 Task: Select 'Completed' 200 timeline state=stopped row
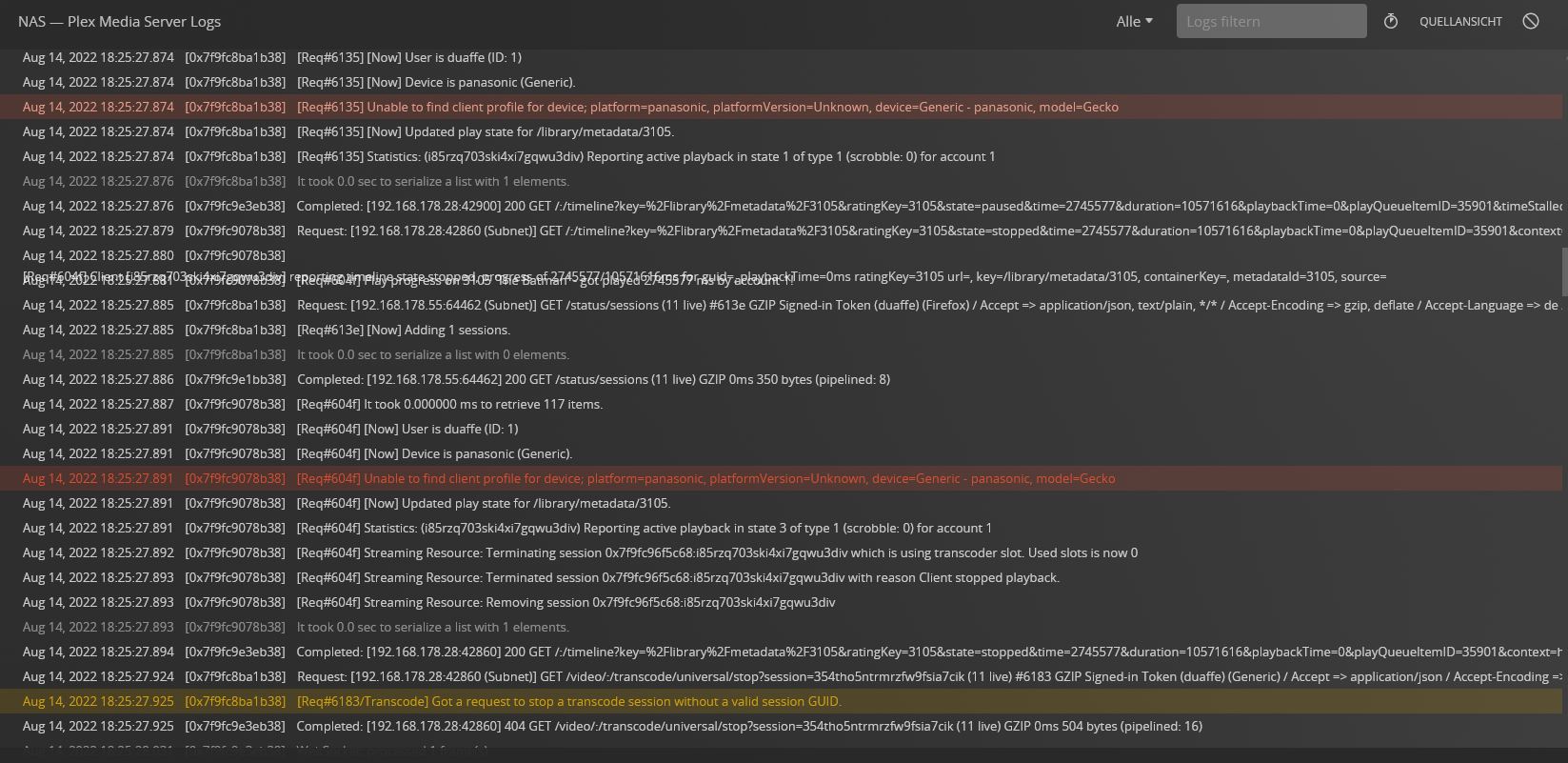pyautogui.click(x=781, y=652)
